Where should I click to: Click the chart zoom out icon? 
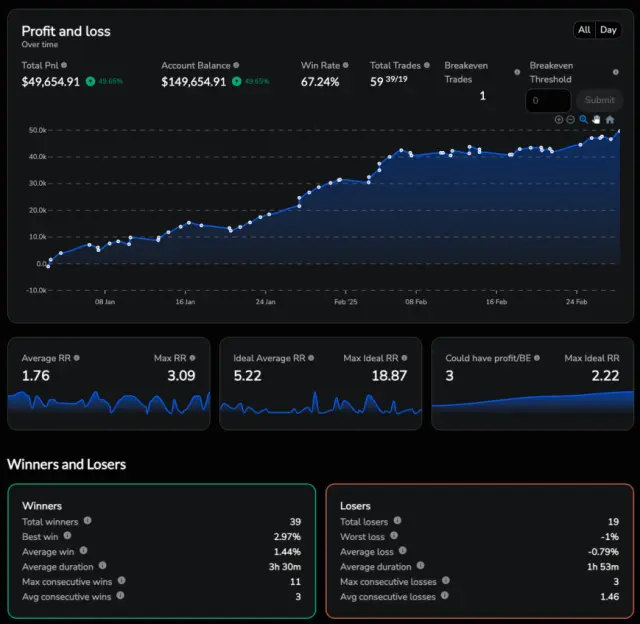point(571,120)
